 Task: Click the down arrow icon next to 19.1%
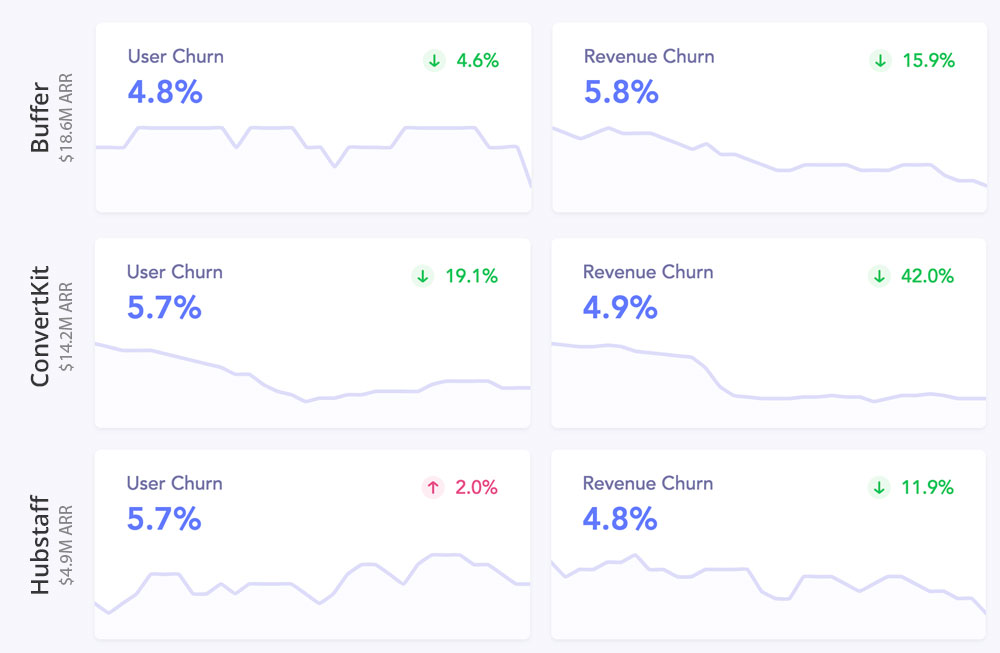422,276
